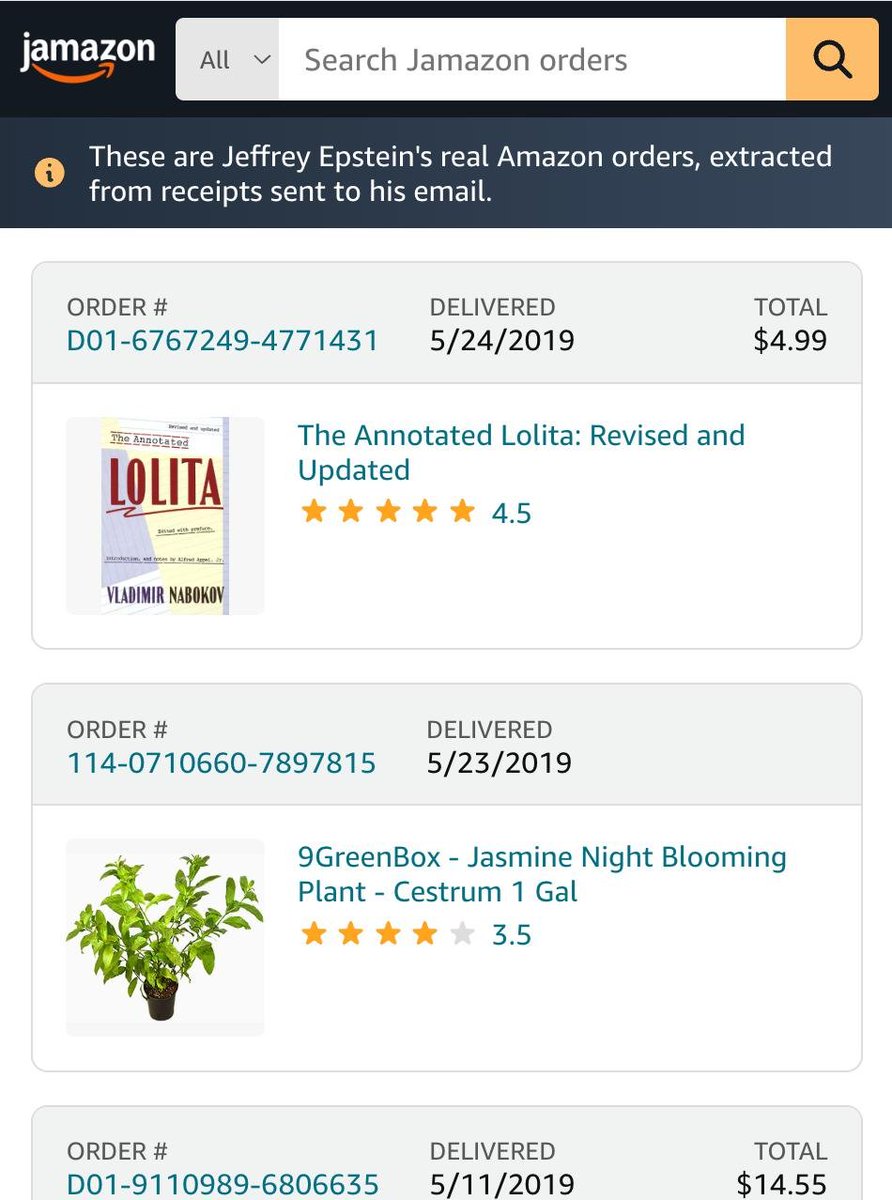This screenshot has width=892, height=1200.
Task: Click the 3.5 rating number
Action: pyautogui.click(x=511, y=936)
